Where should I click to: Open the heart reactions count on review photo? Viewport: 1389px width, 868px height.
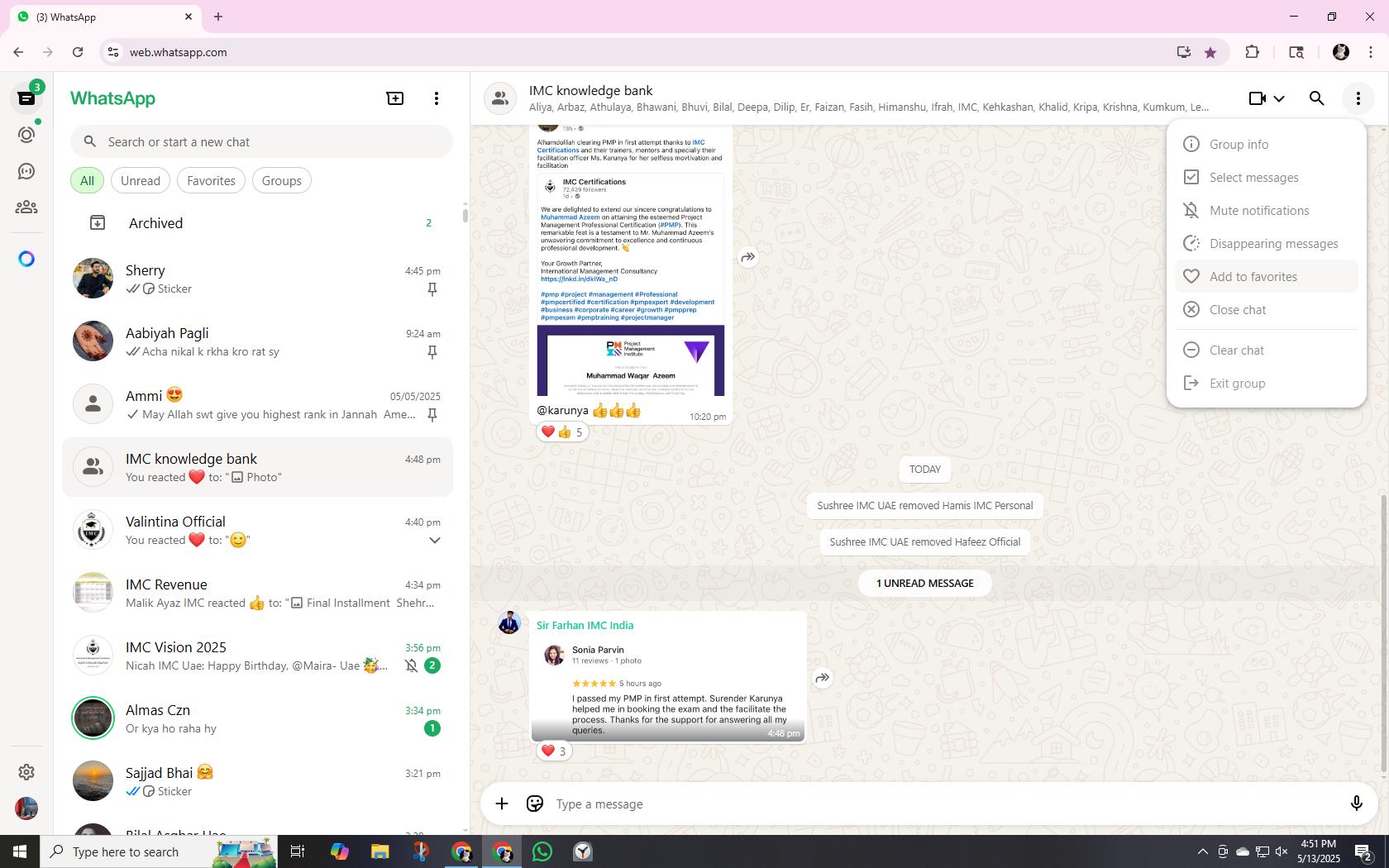tap(554, 751)
